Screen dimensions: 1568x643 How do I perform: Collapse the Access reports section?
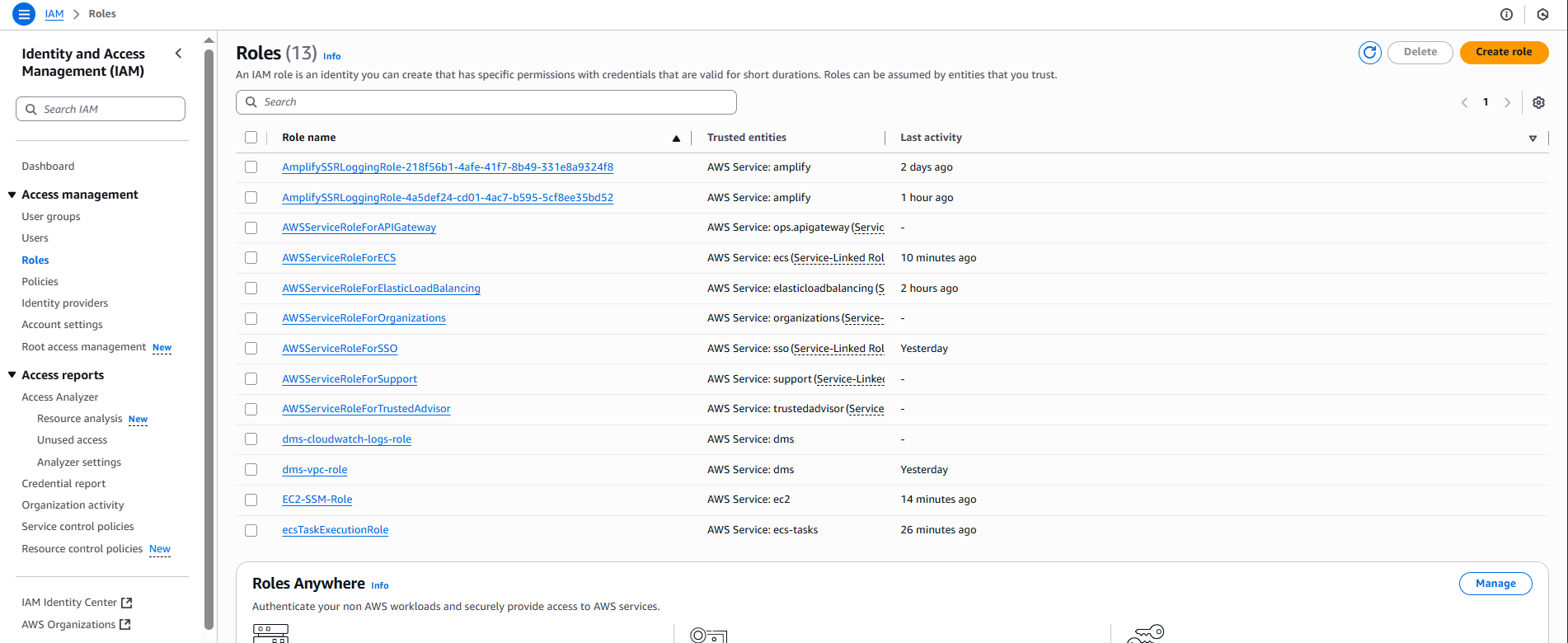tap(12, 375)
